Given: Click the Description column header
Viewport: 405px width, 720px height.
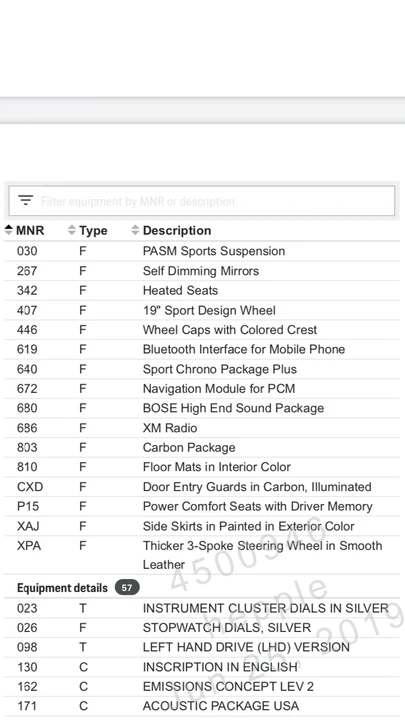Looking at the screenshot, I should click(x=177, y=231).
